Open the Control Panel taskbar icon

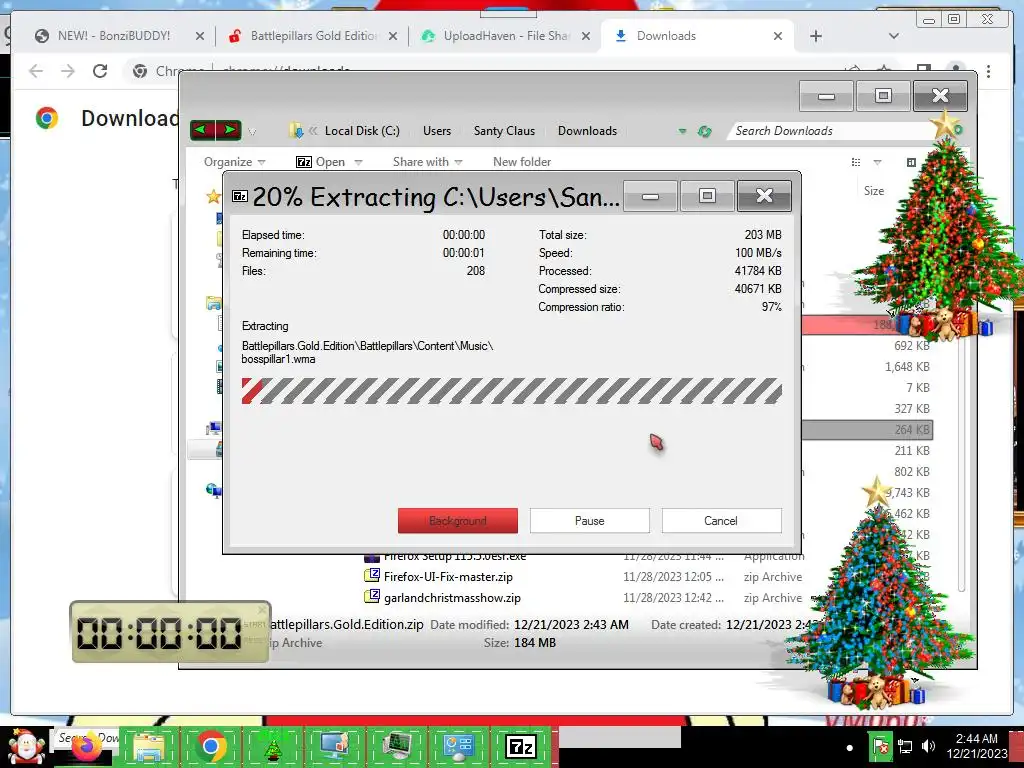coord(459,747)
